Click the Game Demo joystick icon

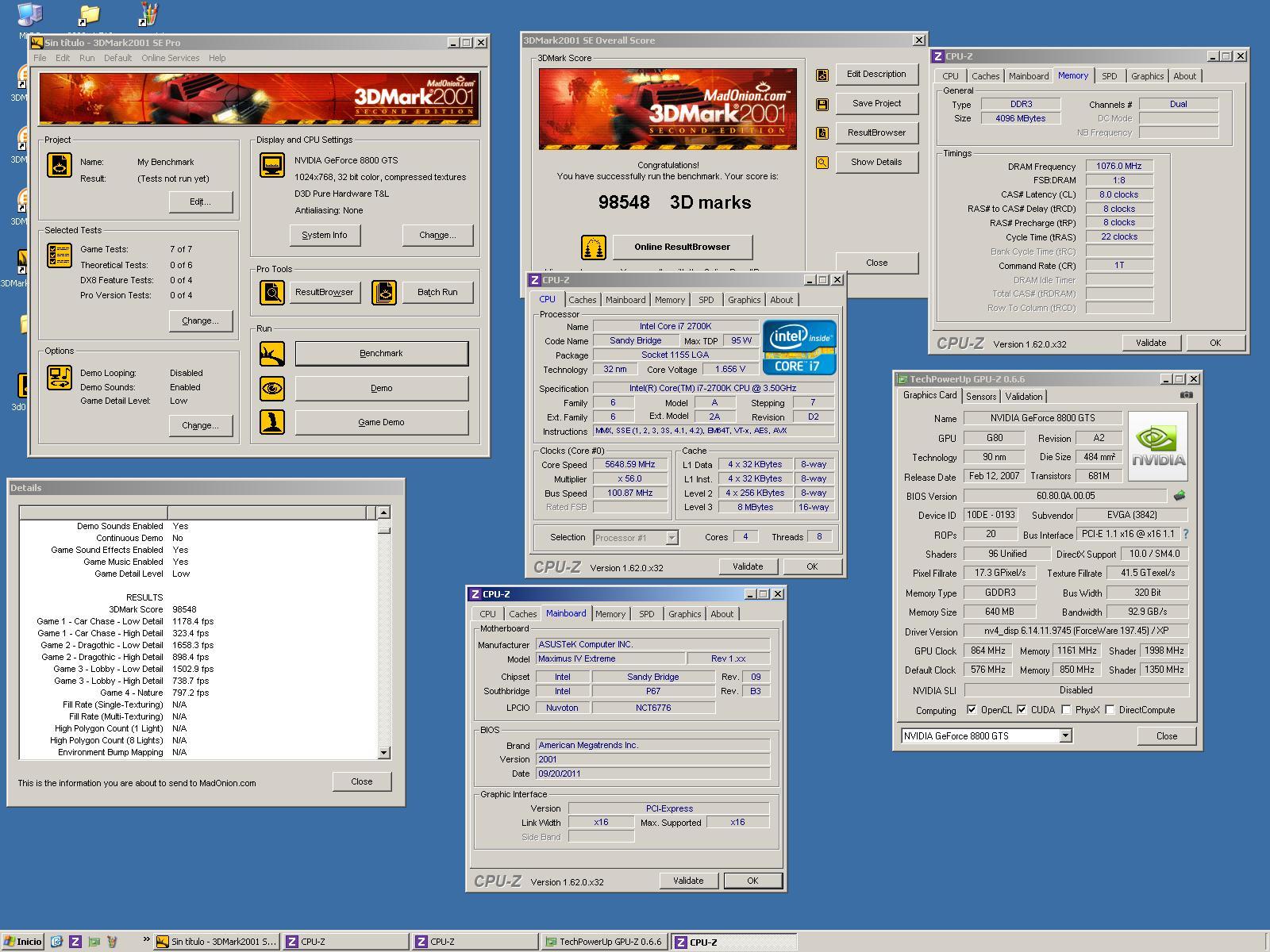[272, 422]
